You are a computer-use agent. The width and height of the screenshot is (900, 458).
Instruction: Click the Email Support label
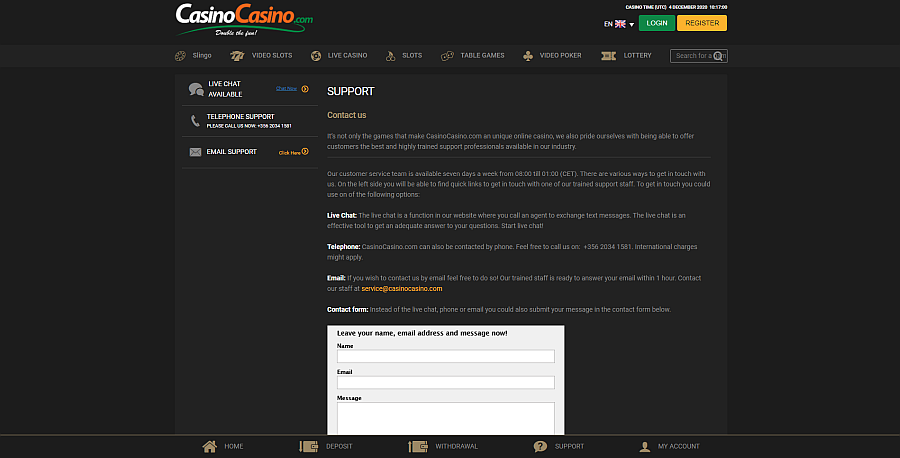pyautogui.click(x=232, y=152)
